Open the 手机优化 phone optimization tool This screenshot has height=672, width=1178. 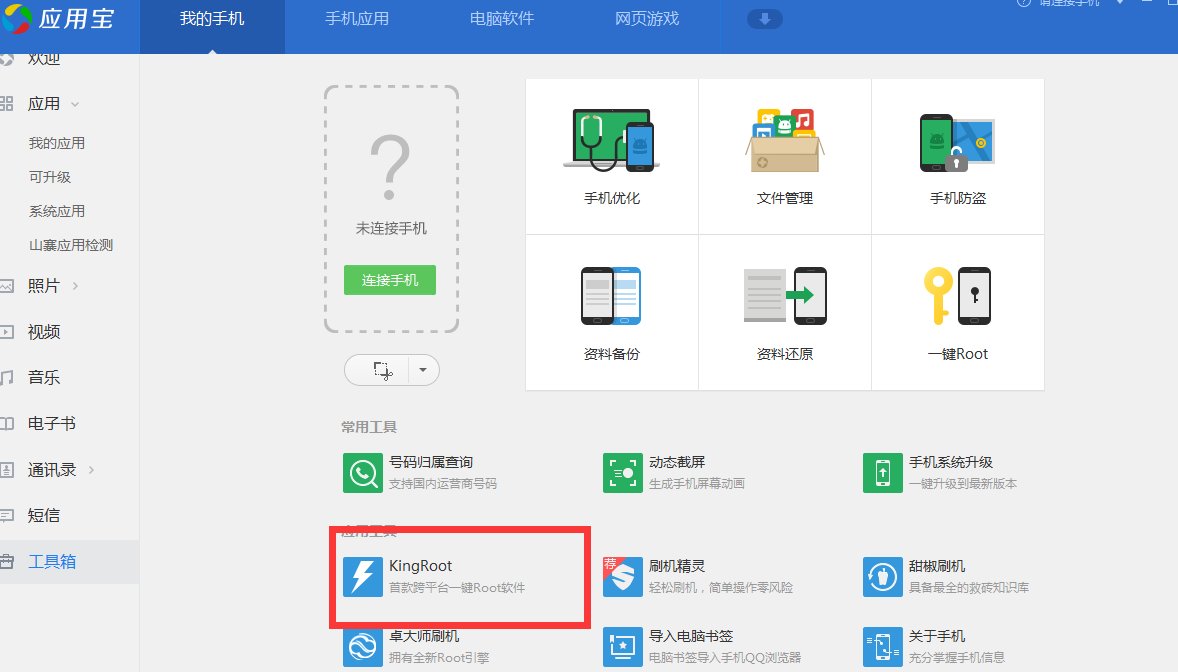pyautogui.click(x=610, y=155)
